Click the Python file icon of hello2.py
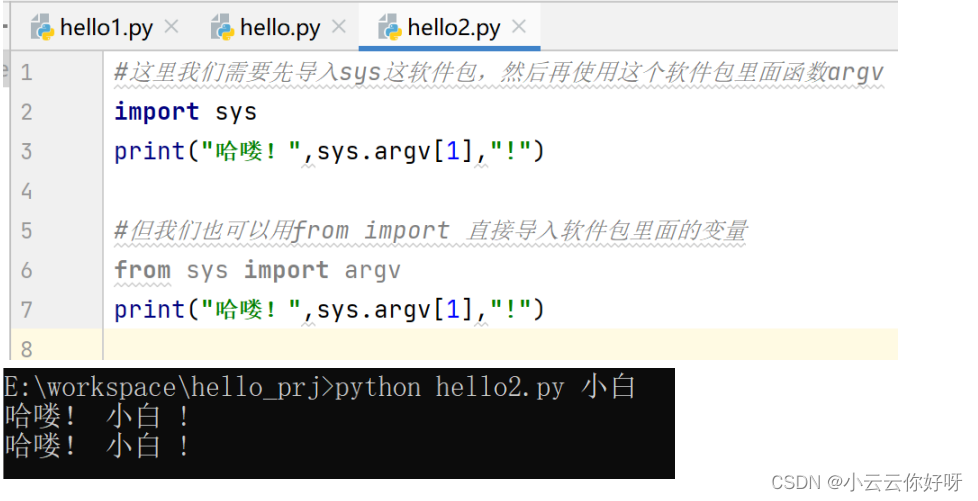Screen dimensions: 978x501 tap(390, 28)
